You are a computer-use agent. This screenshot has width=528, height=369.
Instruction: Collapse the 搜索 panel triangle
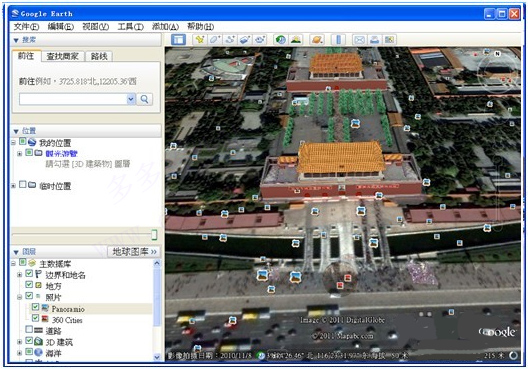(16, 40)
